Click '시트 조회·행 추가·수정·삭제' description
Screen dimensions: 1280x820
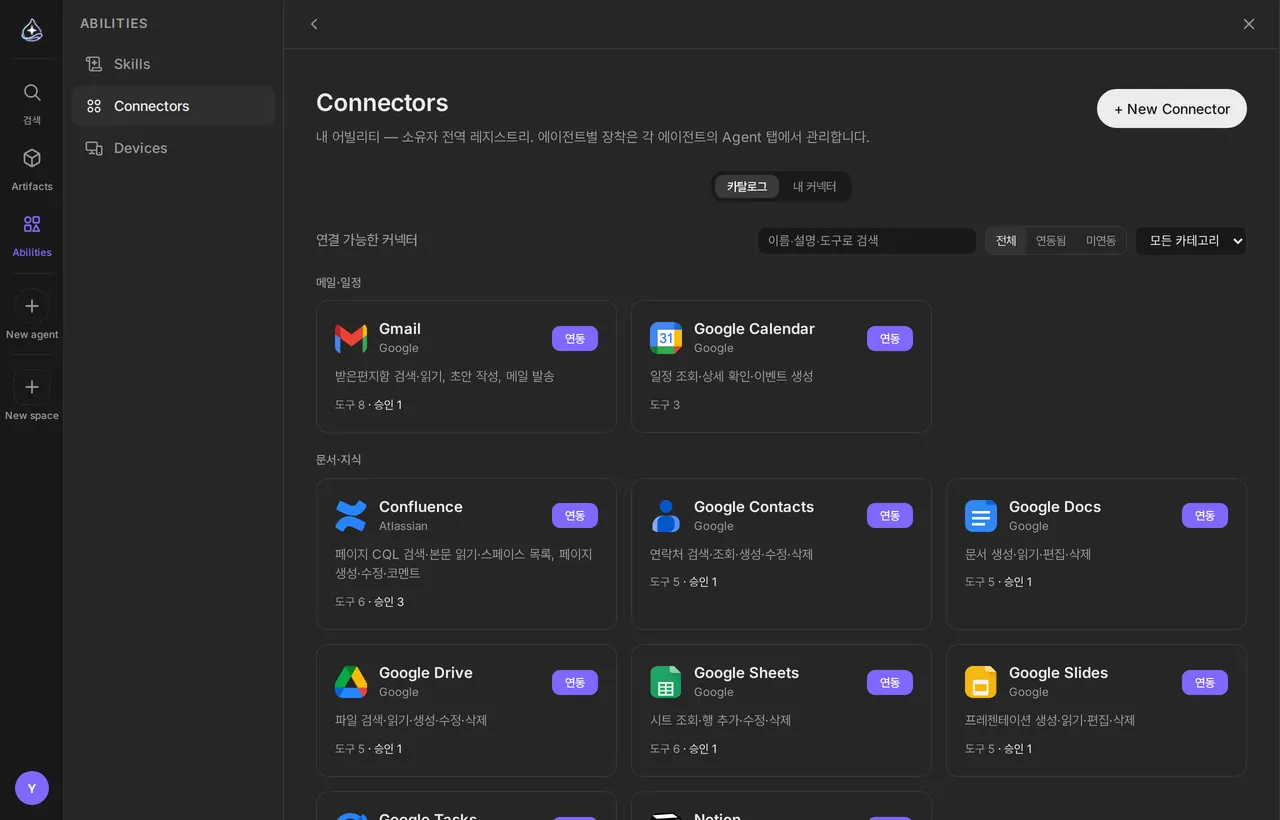721,720
